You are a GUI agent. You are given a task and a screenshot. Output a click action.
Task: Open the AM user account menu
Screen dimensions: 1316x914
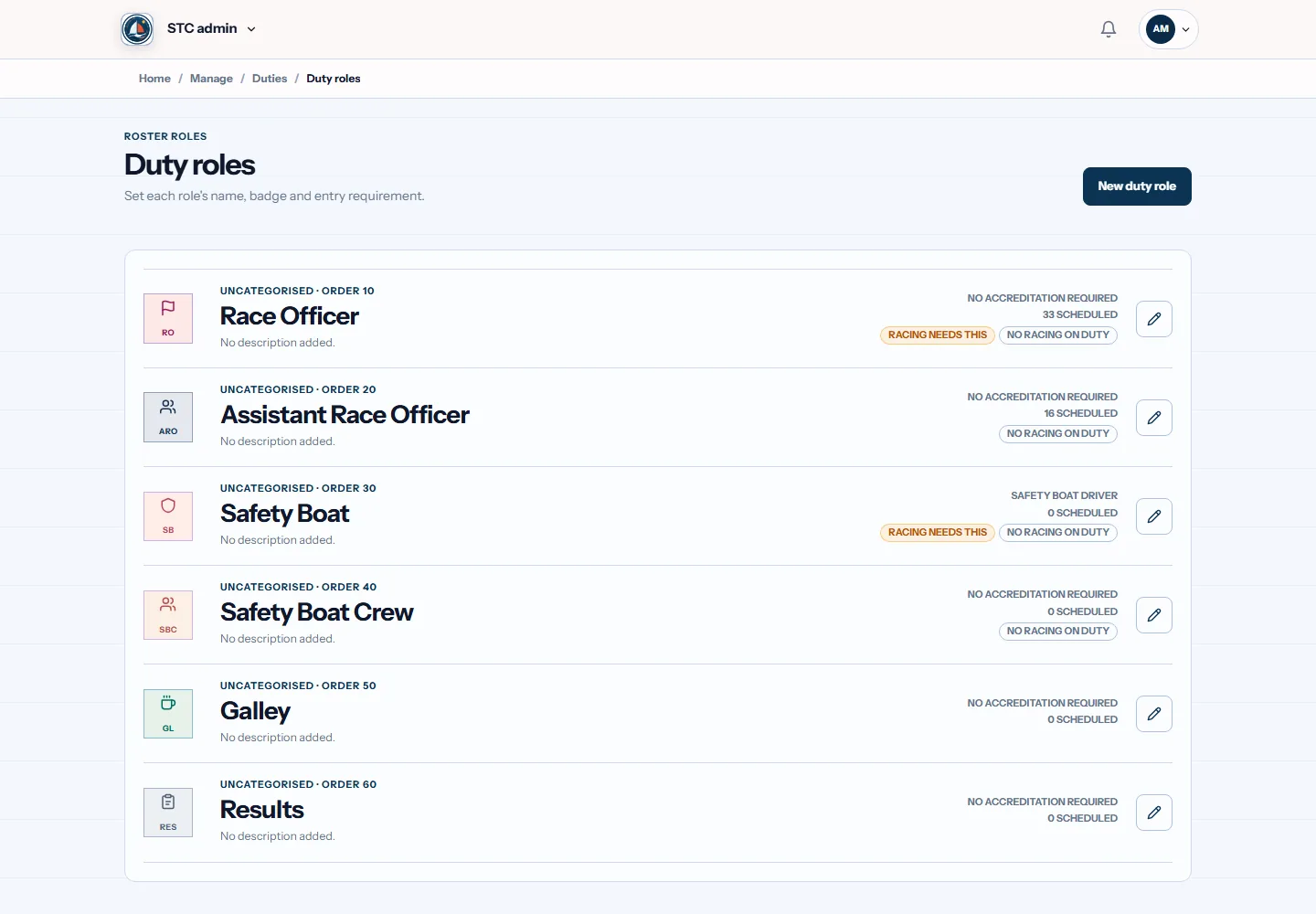1169,29
